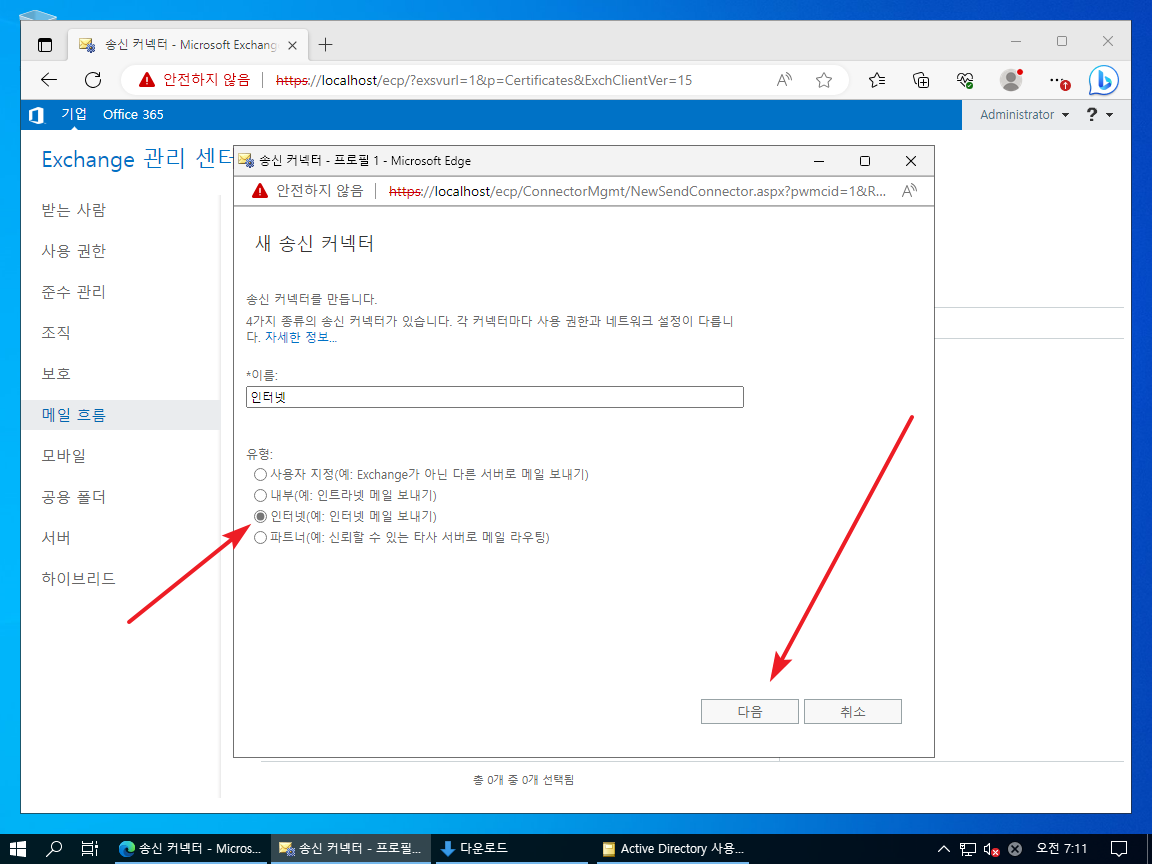Open the Windows Start menu

click(x=16, y=849)
